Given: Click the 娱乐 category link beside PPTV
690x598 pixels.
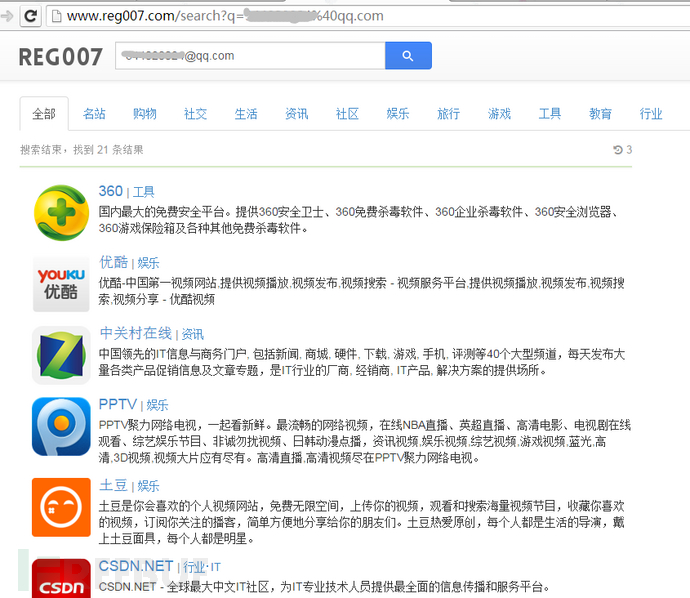Looking at the screenshot, I should click(x=158, y=405).
